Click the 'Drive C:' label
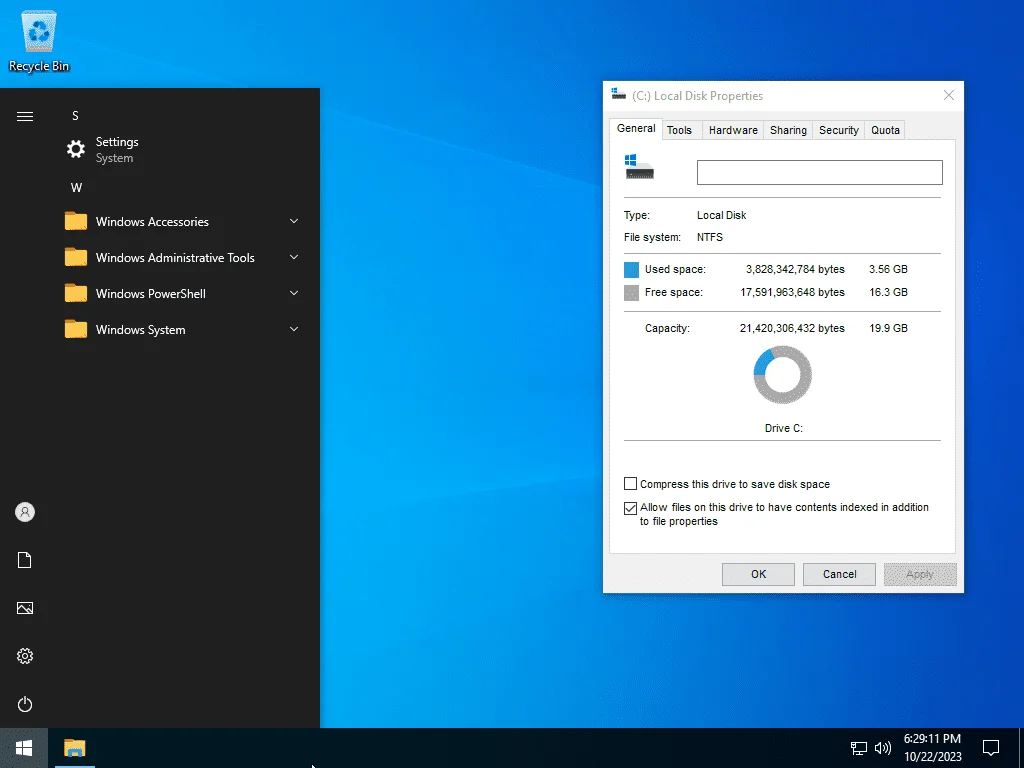Viewport: 1024px width, 768px height. point(784,428)
